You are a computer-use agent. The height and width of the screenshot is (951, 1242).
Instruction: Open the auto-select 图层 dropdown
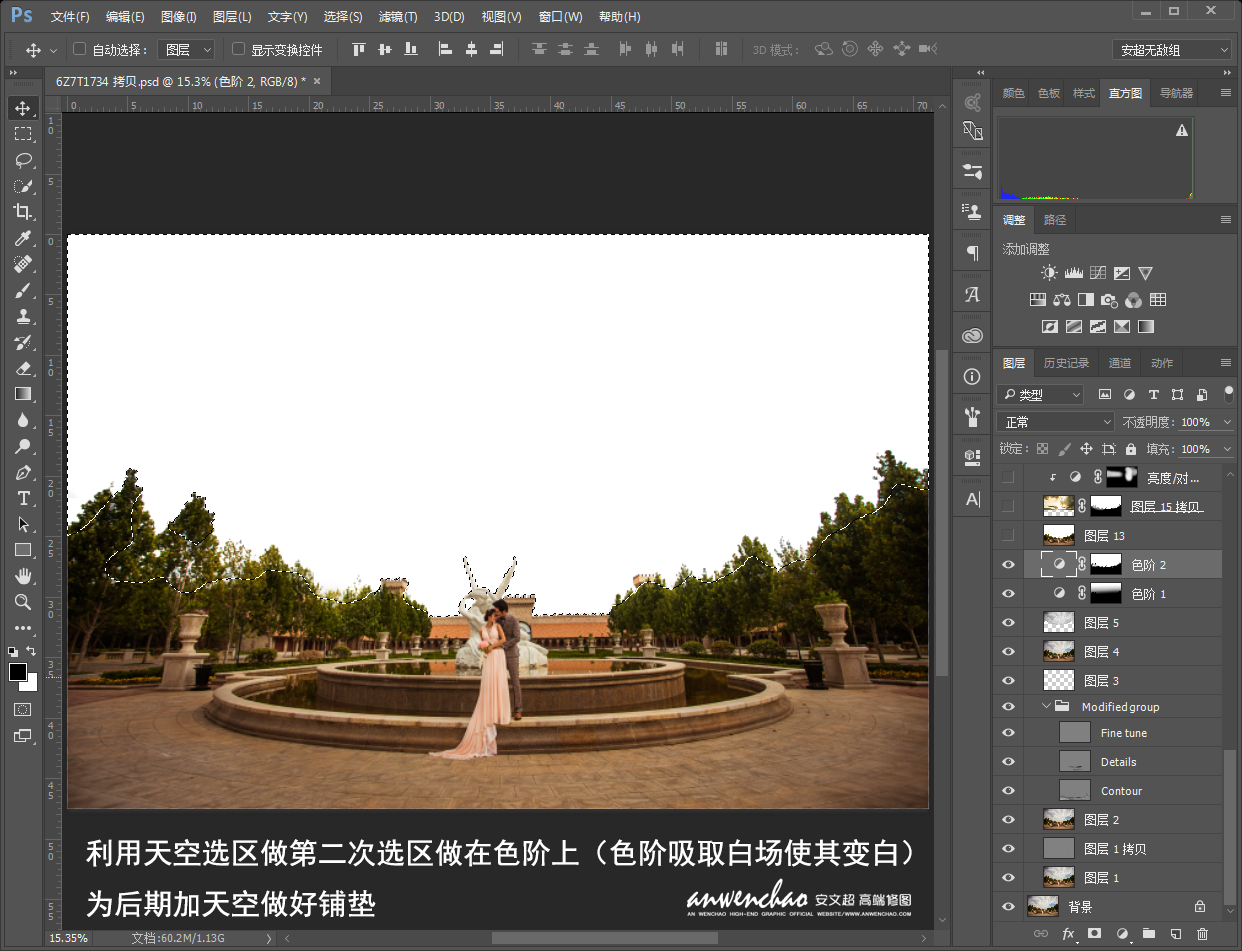pyautogui.click(x=187, y=49)
